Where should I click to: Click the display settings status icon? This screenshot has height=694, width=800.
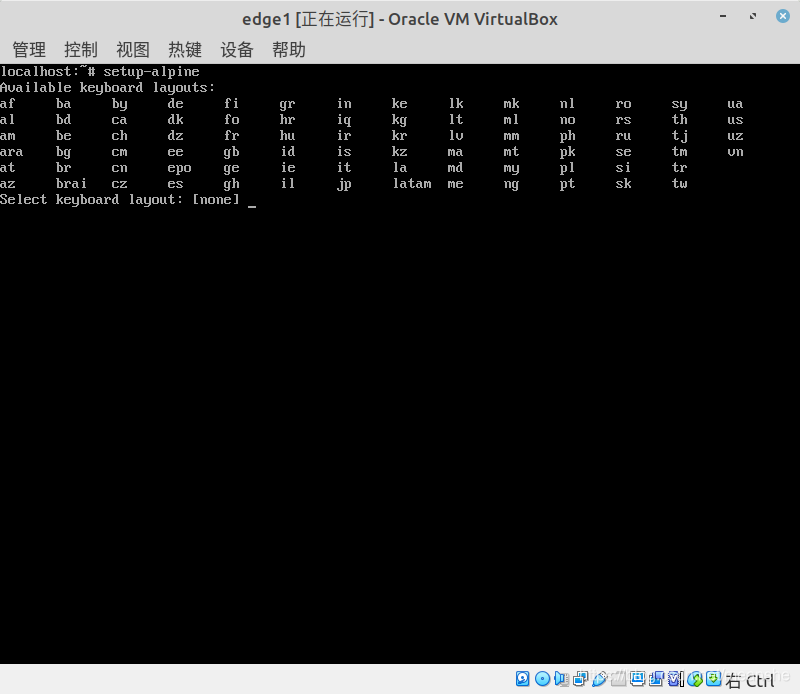pos(637,679)
